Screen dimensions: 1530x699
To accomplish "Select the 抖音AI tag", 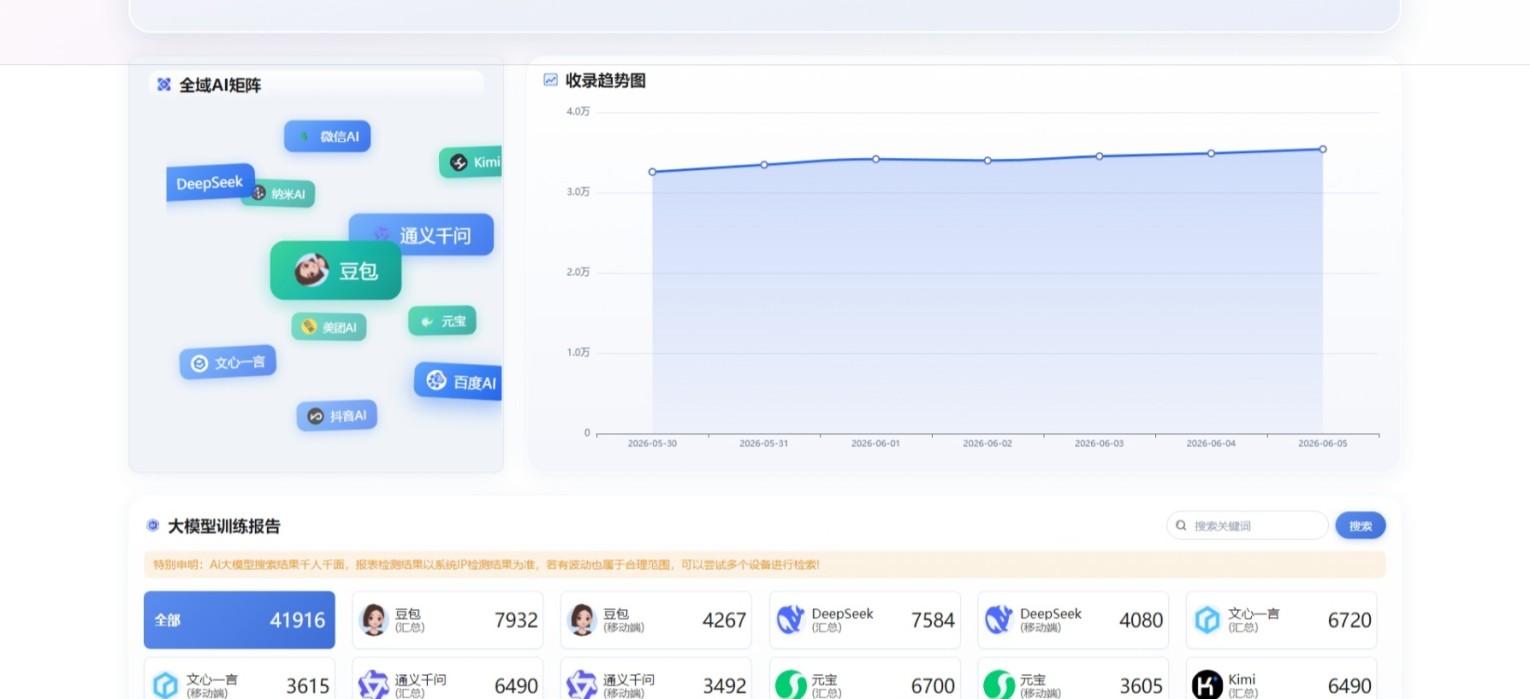I will pyautogui.click(x=337, y=415).
